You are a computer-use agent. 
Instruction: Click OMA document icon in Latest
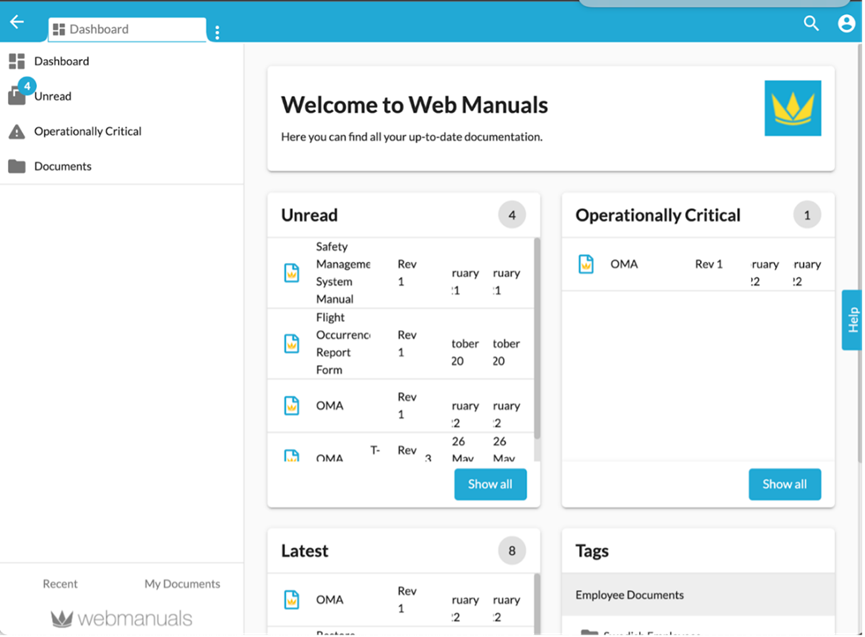click(292, 600)
